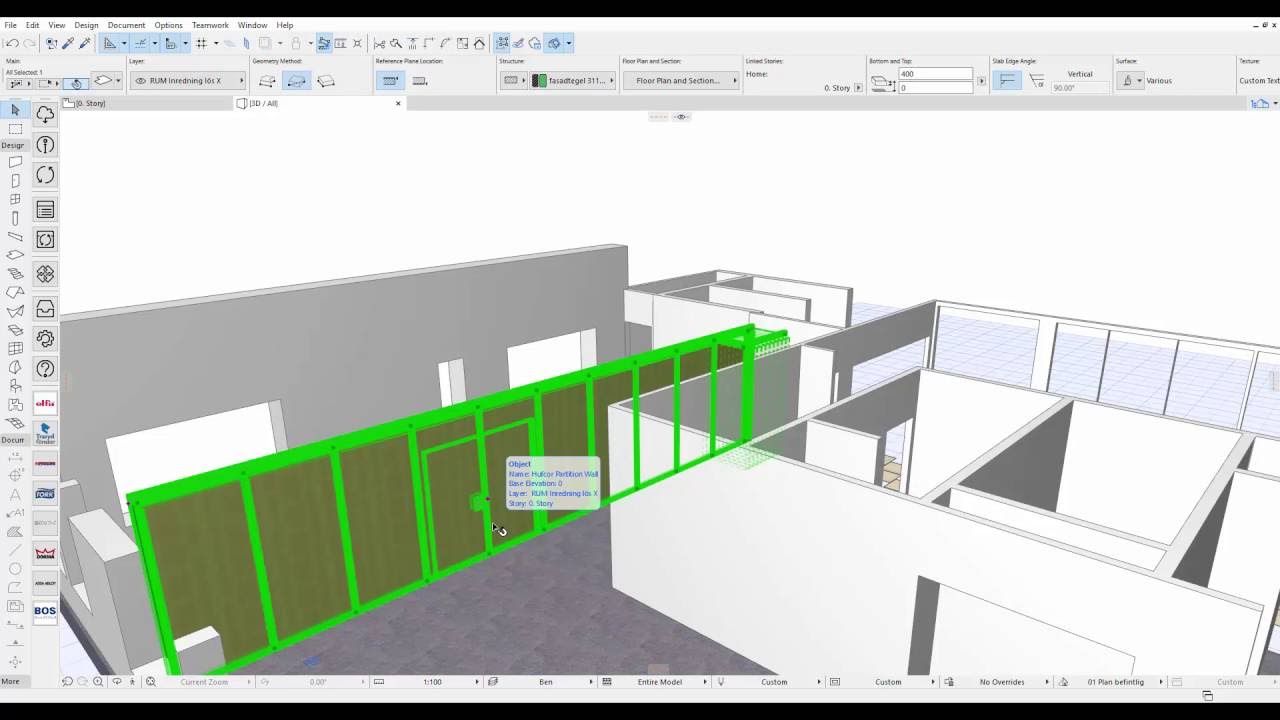Click the circular rotate arrows icon in the palette

click(x=45, y=175)
